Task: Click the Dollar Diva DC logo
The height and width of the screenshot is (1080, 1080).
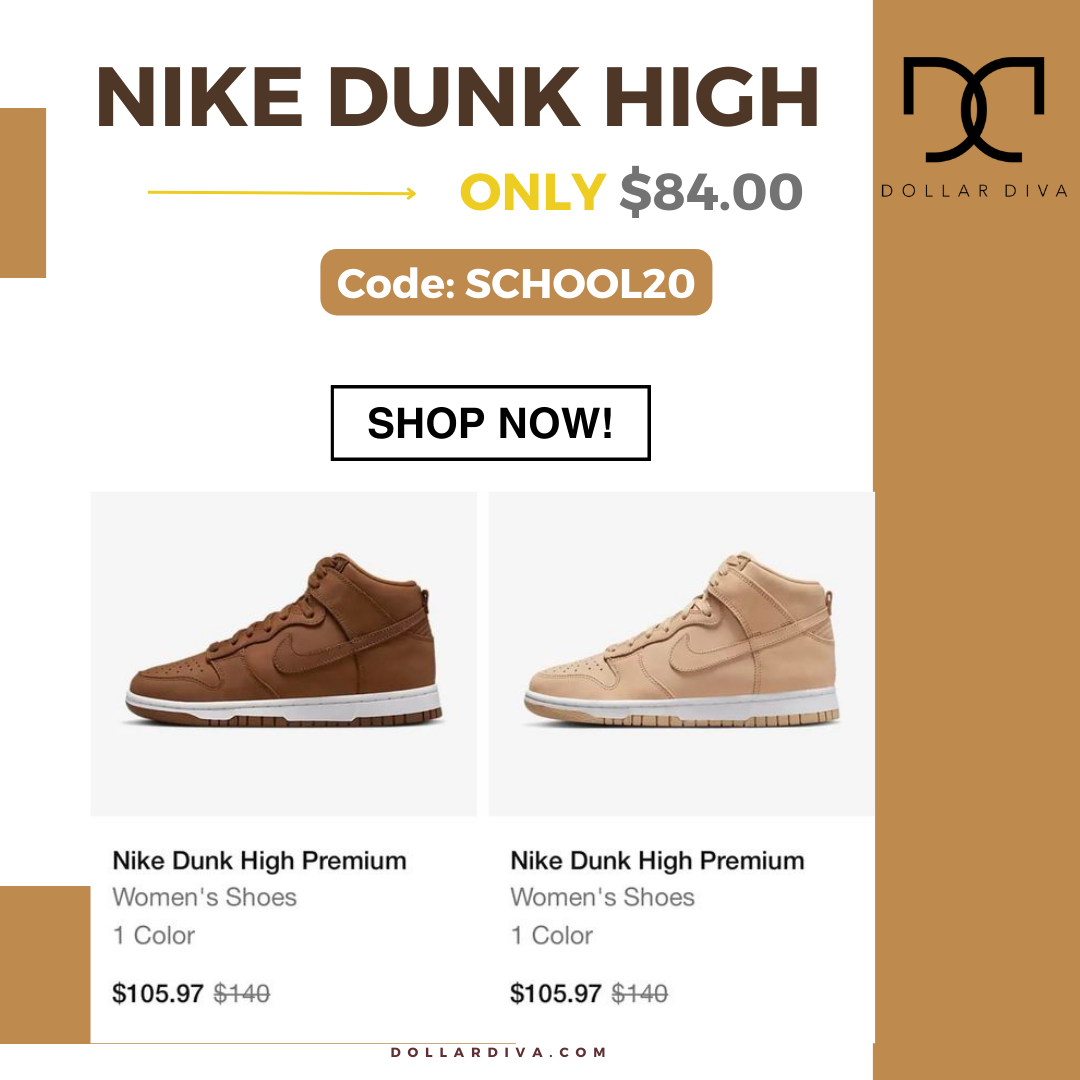Action: click(973, 110)
